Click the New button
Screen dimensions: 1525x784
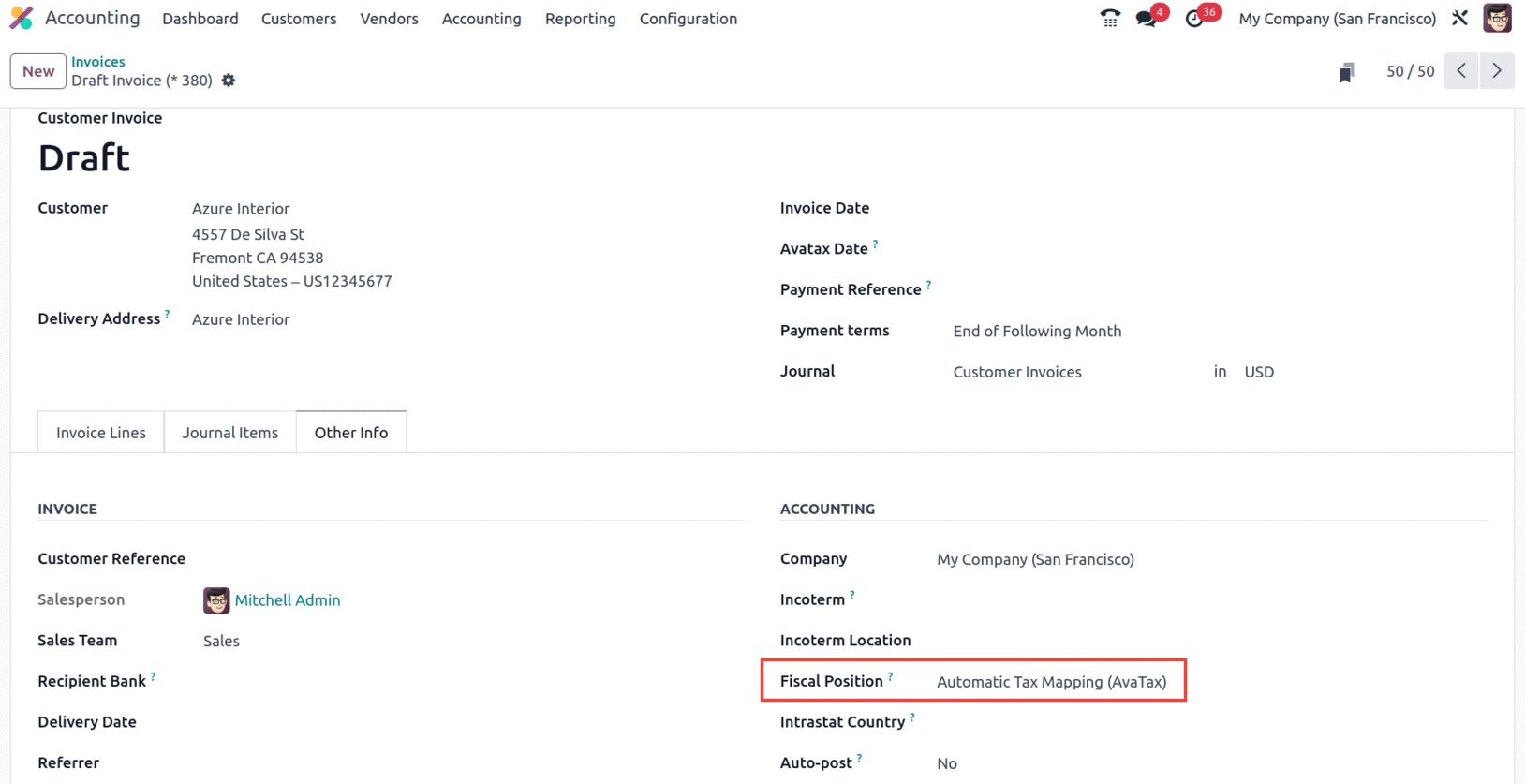pos(38,71)
